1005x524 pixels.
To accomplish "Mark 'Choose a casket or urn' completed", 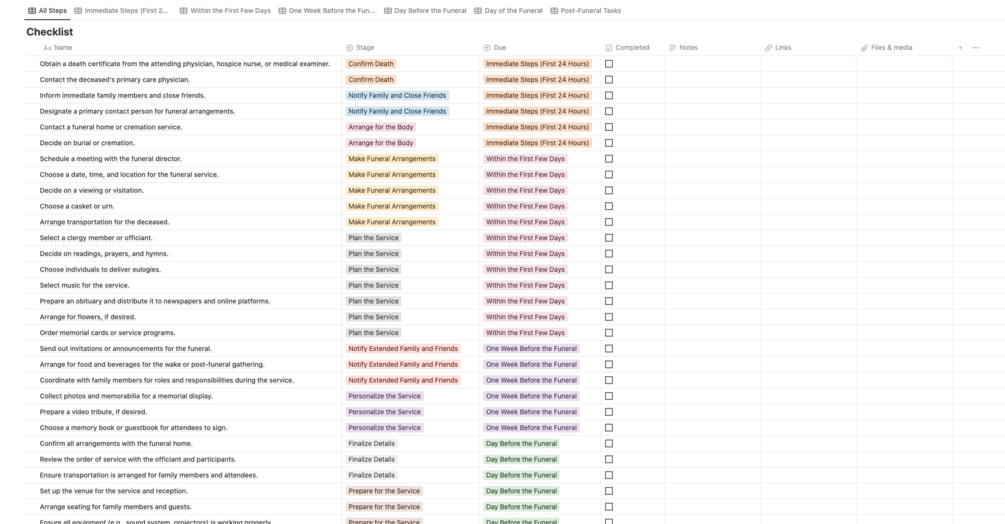I will (609, 206).
